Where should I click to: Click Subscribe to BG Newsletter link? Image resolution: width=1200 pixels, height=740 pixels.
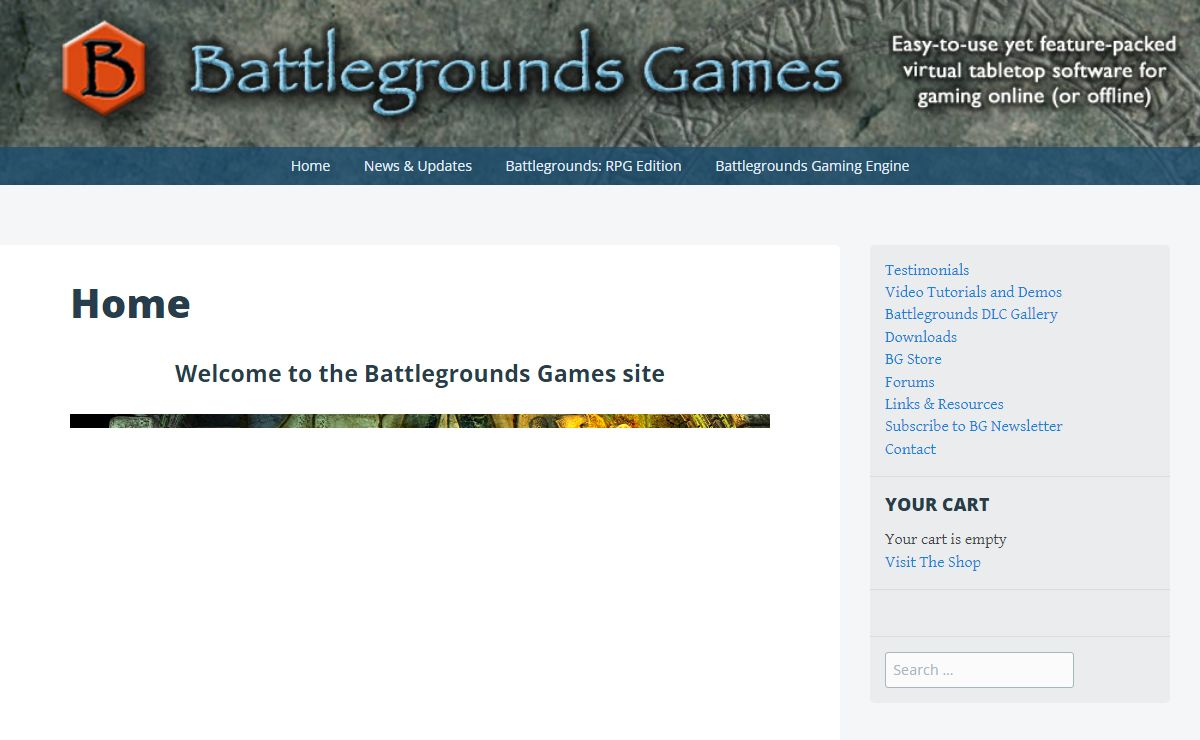point(973,426)
